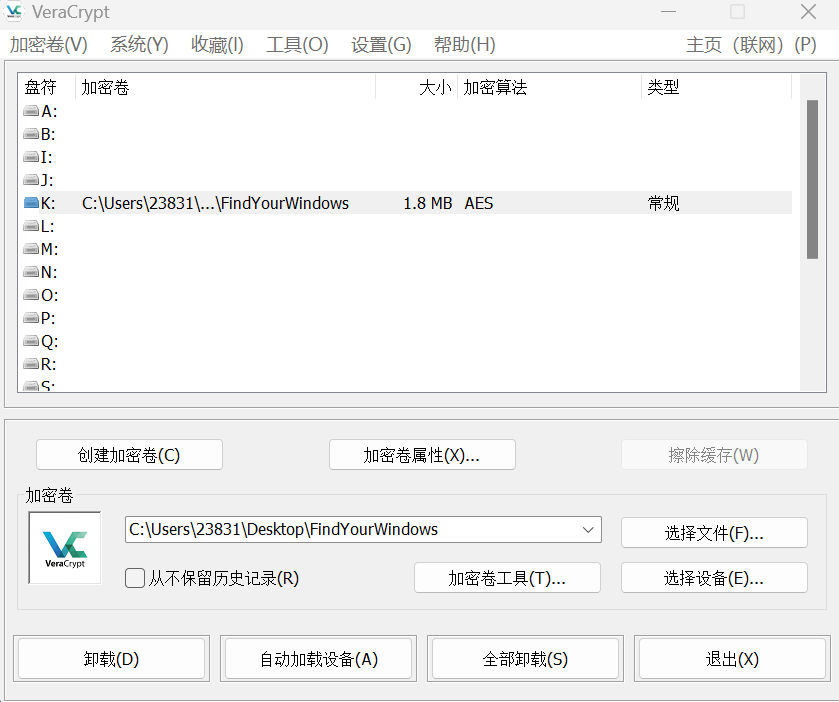839x702 pixels.
Task: Click the 选择文件(F)... button
Action: (714, 532)
